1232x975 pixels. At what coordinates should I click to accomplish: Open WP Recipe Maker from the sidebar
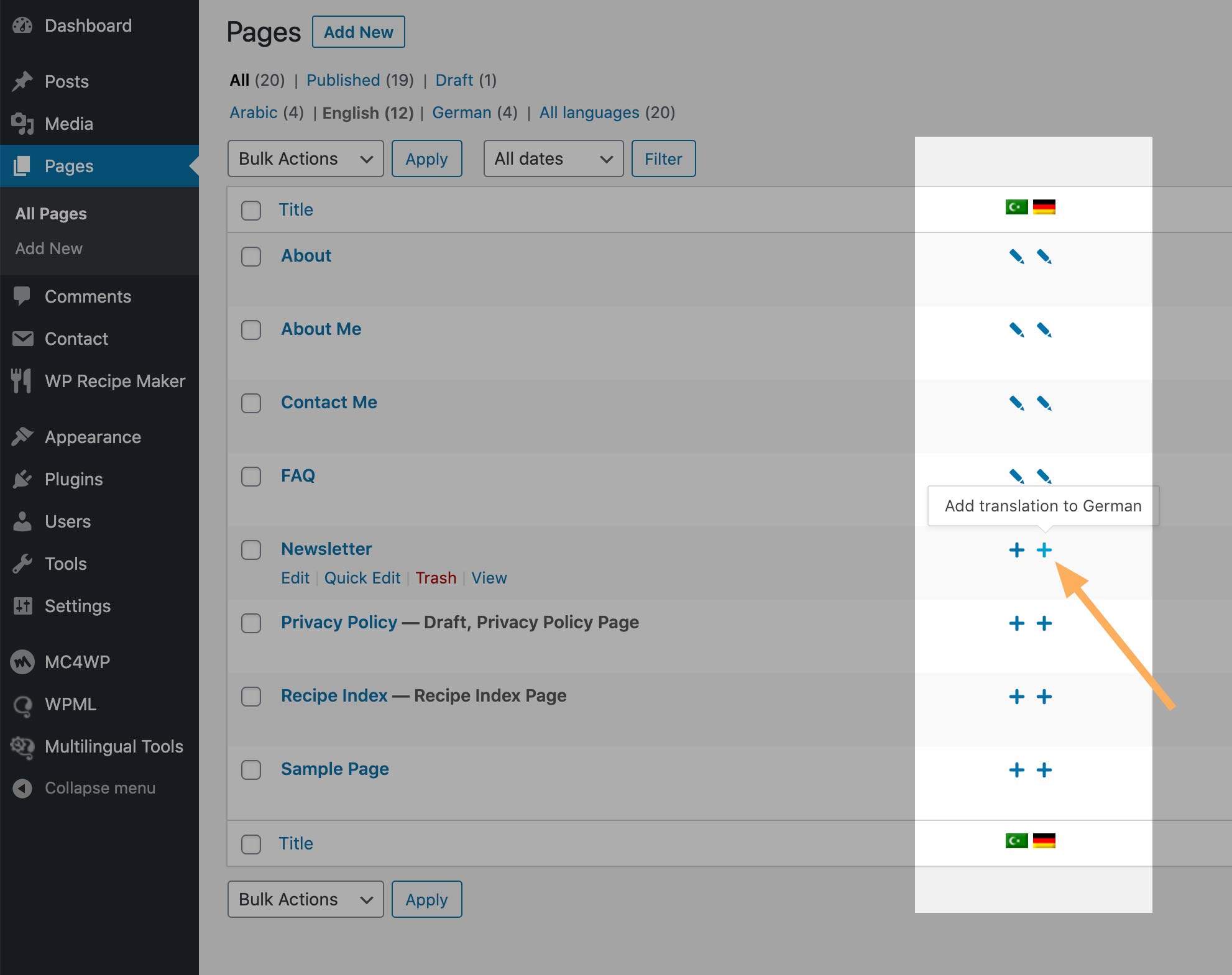tap(115, 381)
